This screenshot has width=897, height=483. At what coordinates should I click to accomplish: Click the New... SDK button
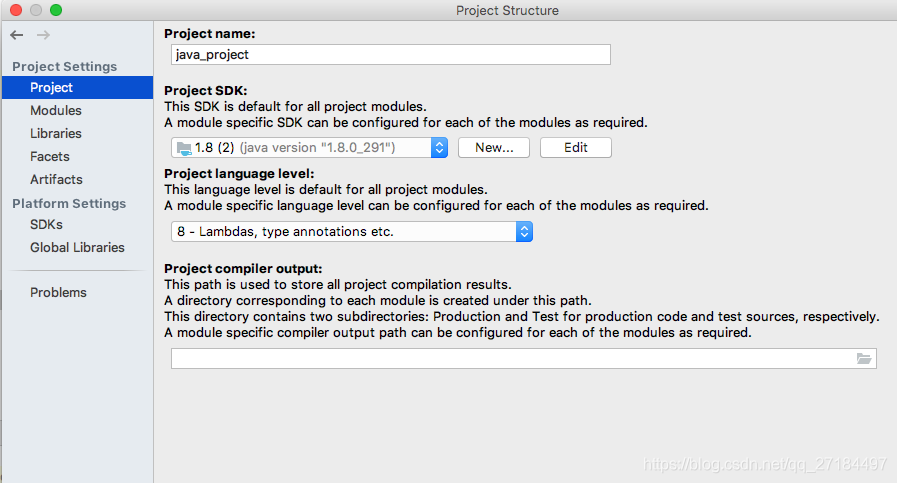click(x=494, y=148)
